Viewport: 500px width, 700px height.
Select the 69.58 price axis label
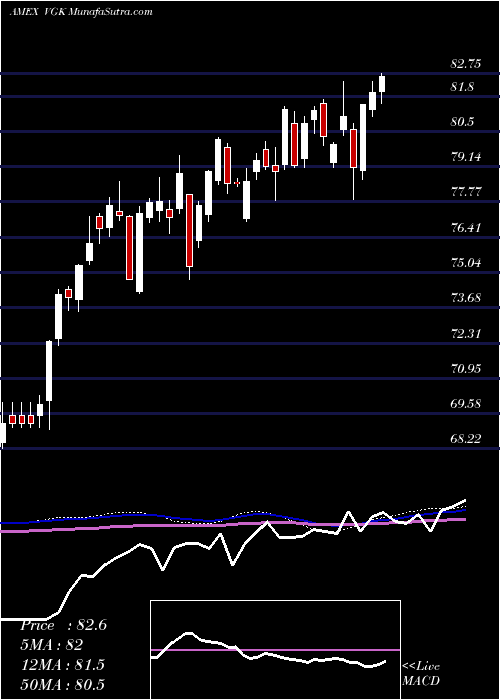466,404
